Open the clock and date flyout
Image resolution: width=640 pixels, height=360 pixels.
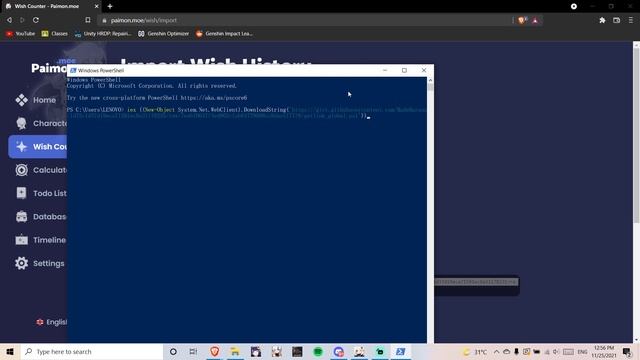click(604, 351)
